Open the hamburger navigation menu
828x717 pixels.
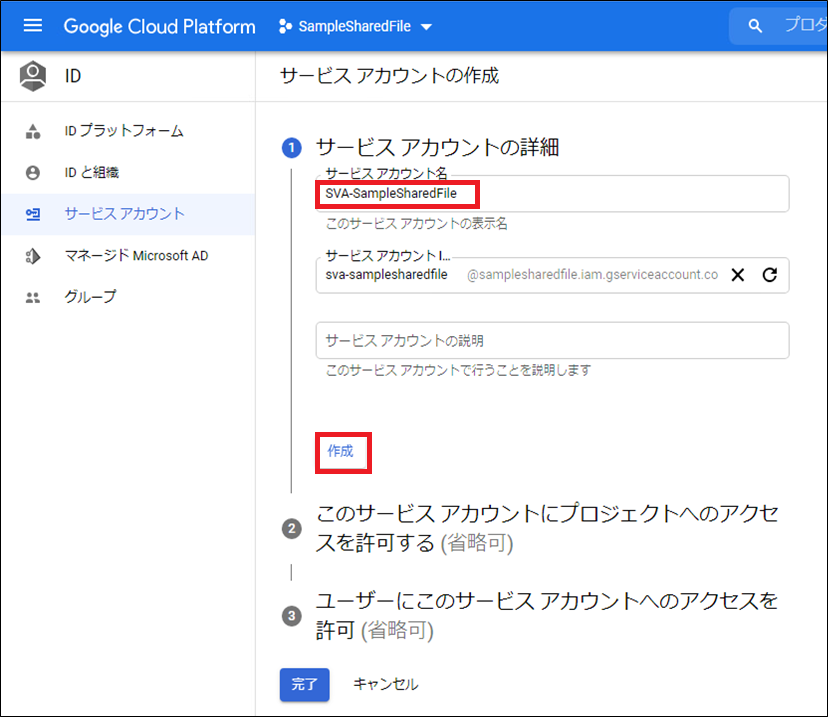(x=33, y=25)
